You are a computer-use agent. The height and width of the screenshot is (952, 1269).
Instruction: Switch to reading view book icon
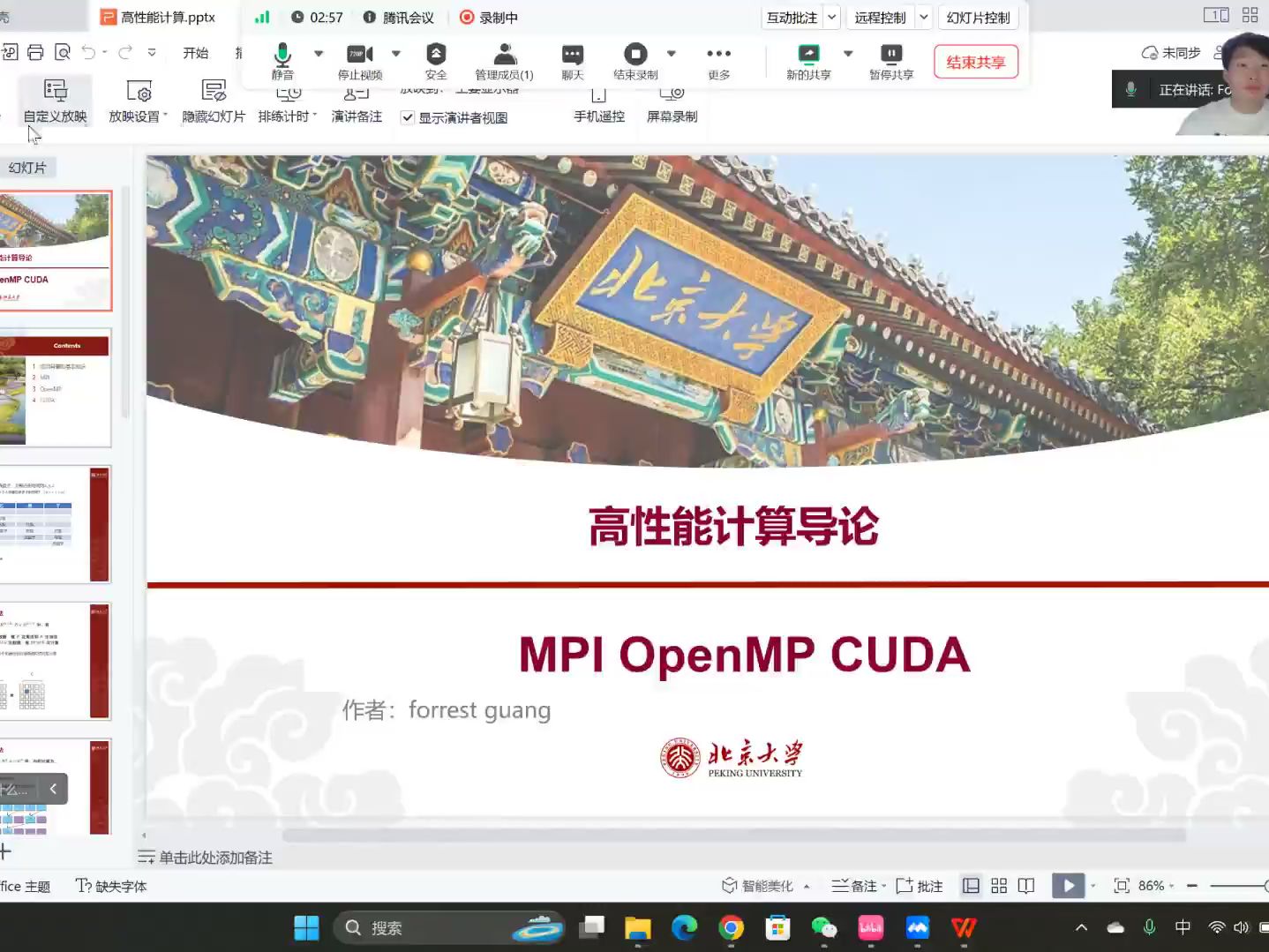[1026, 886]
